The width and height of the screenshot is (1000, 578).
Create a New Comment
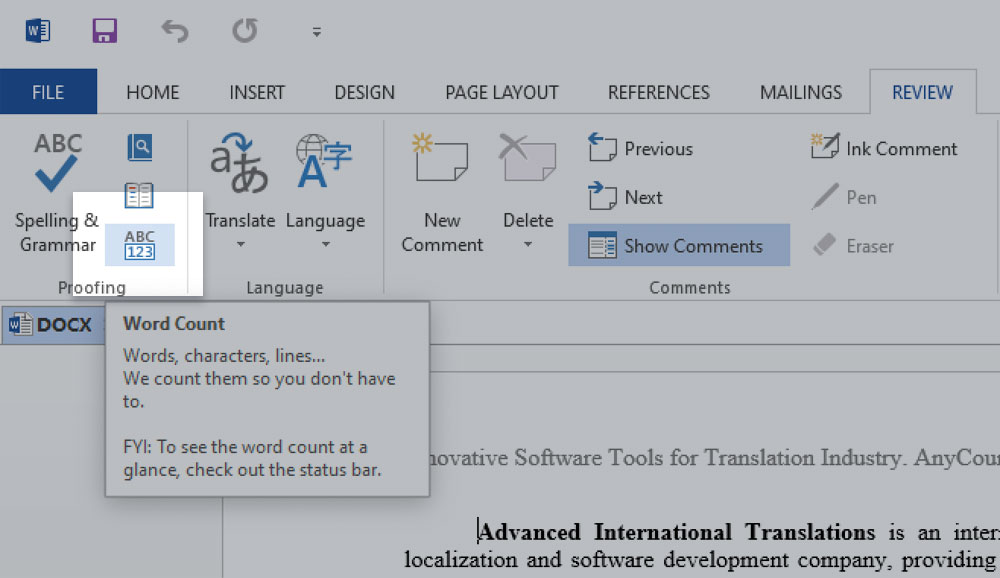pos(441,190)
